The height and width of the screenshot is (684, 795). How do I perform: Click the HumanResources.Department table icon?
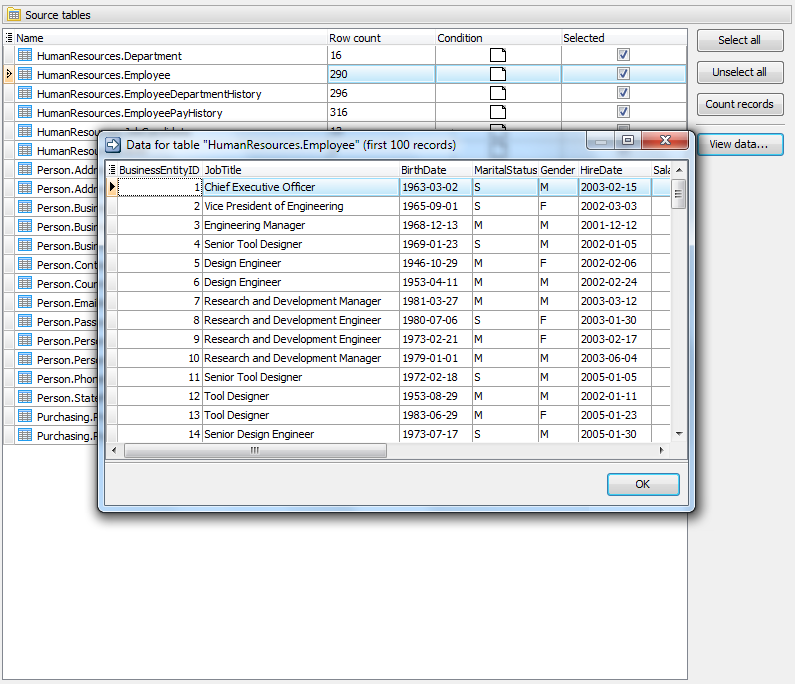25,56
